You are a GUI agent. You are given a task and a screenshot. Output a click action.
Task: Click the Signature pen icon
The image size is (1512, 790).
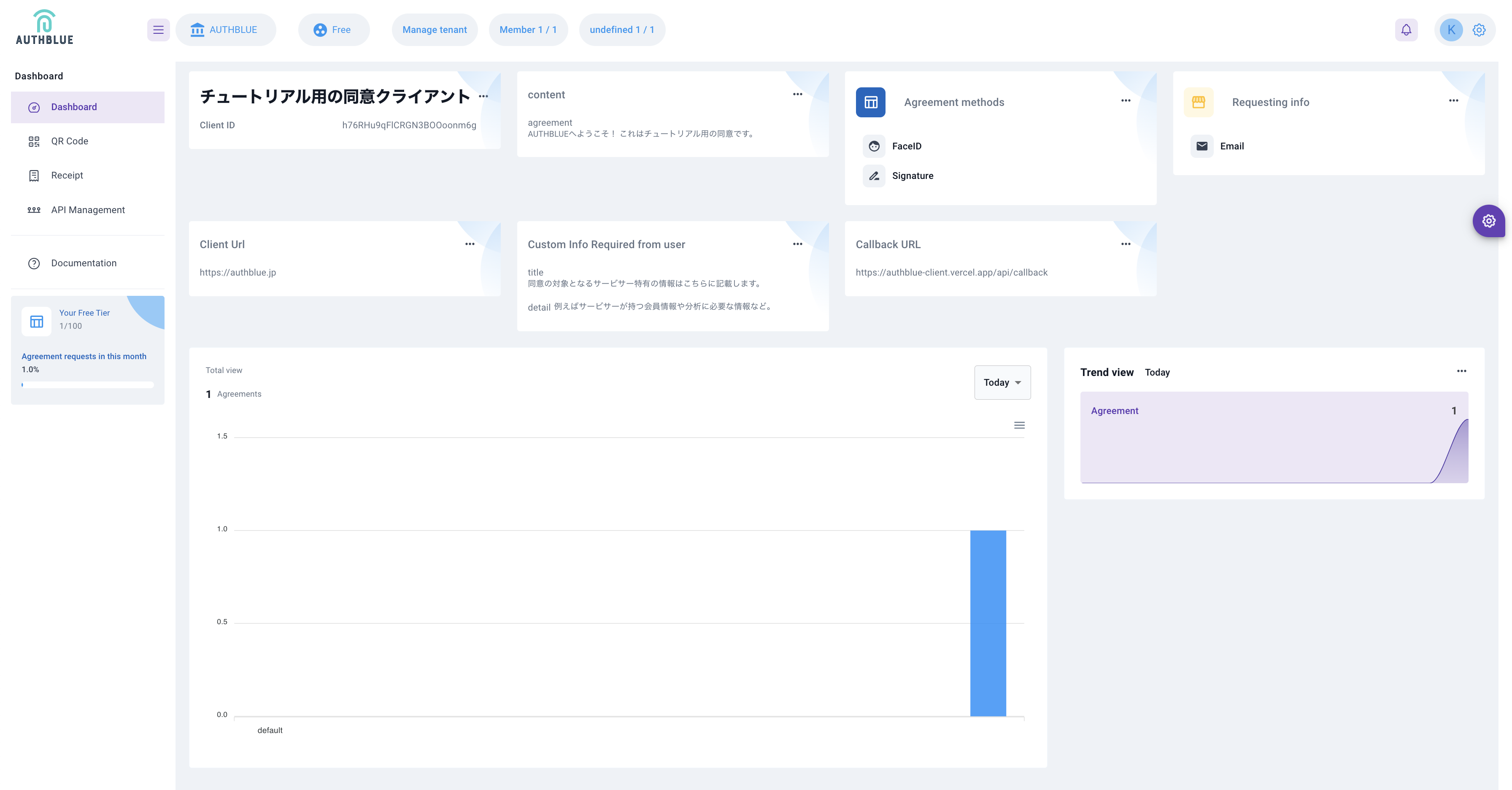pos(874,176)
